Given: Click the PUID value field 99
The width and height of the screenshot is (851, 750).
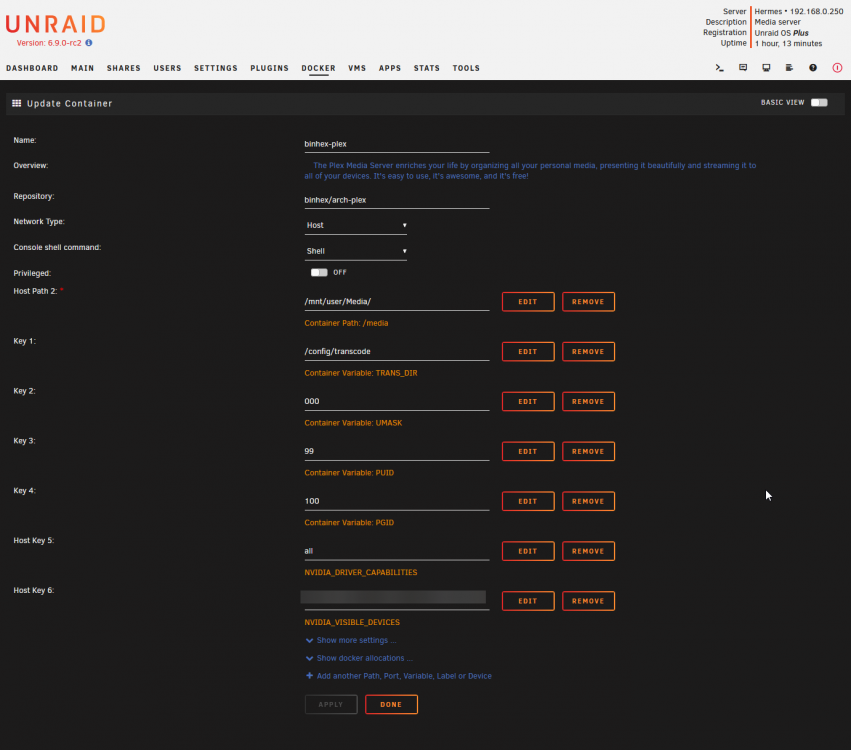Looking at the screenshot, I should coord(397,452).
